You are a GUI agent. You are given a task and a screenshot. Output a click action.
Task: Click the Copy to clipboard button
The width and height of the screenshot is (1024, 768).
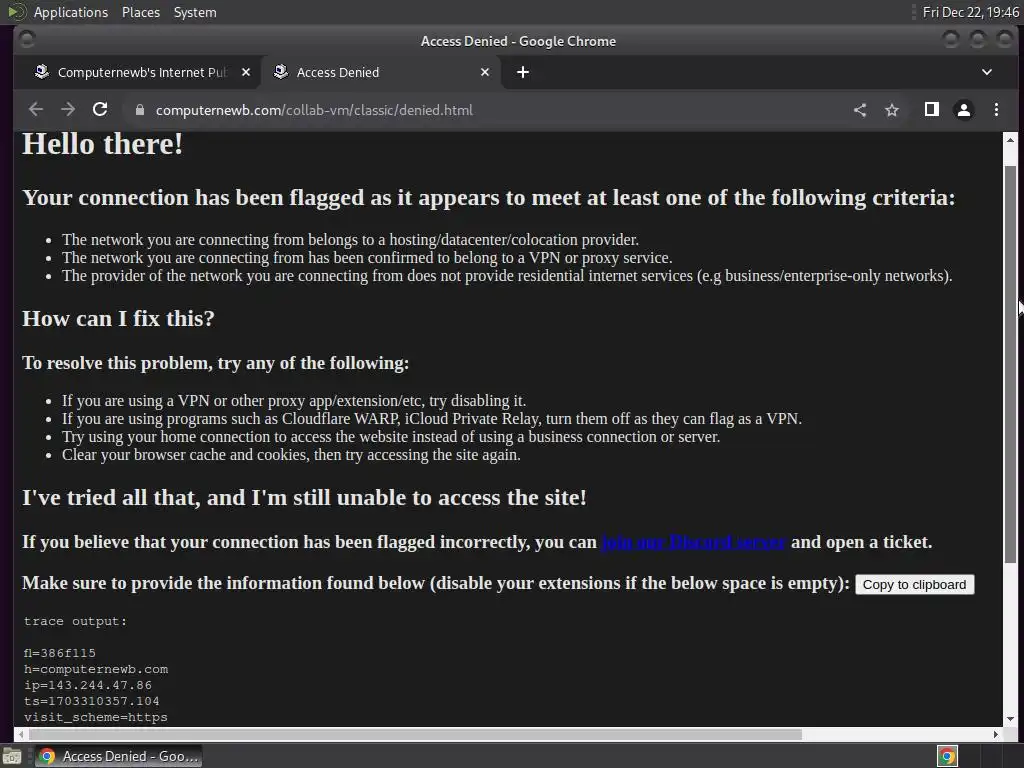tap(914, 584)
